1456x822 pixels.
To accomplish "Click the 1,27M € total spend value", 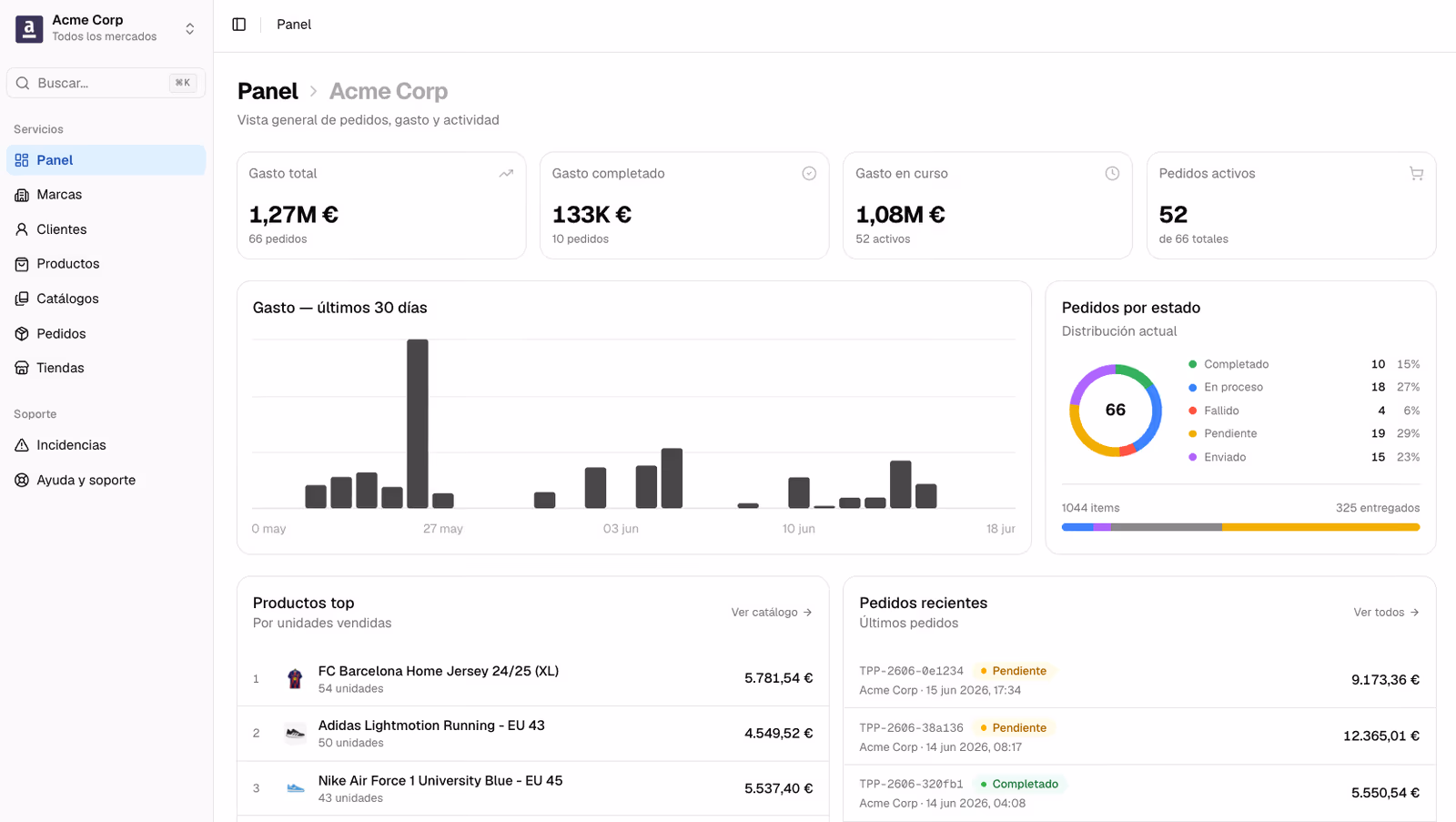I will click(294, 215).
